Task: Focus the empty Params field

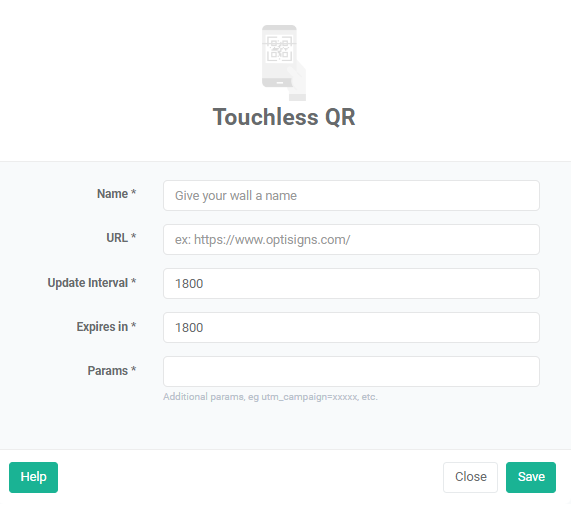Action: (x=351, y=371)
